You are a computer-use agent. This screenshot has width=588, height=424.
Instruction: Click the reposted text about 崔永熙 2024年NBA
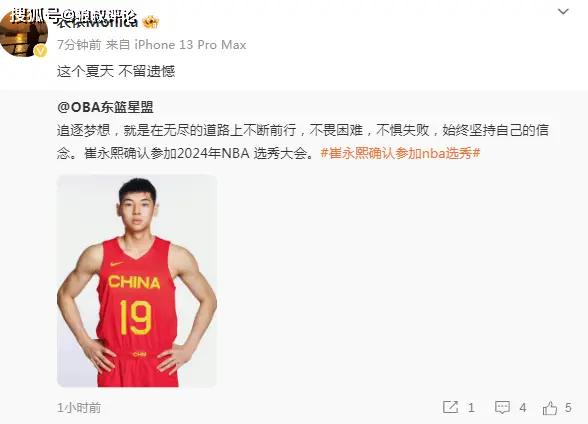[x=303, y=142]
